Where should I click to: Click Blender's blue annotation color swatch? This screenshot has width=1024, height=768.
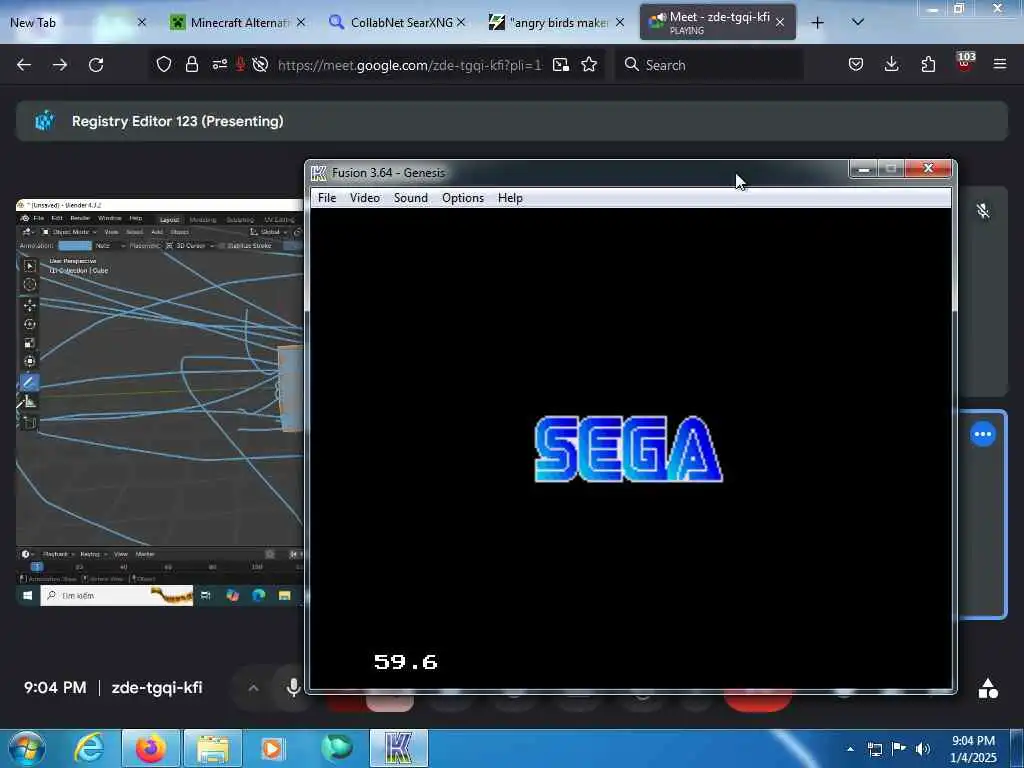(x=75, y=246)
